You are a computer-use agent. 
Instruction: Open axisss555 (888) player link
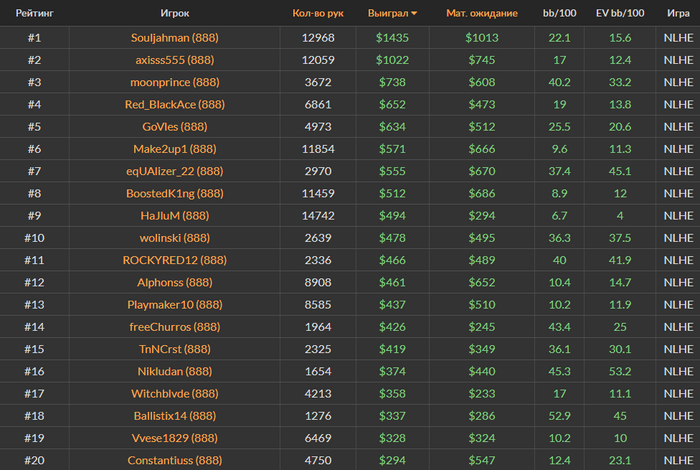pyautogui.click(x=175, y=59)
